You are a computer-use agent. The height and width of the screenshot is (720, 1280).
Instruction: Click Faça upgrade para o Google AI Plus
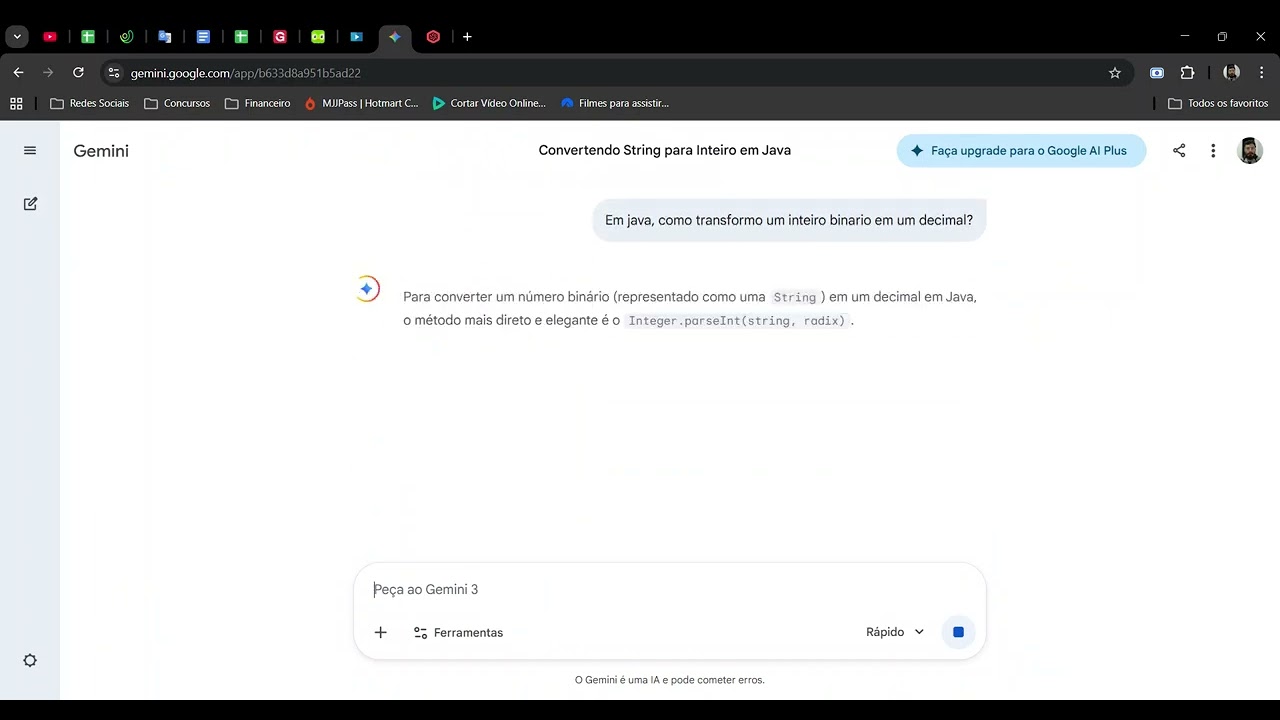(1021, 151)
